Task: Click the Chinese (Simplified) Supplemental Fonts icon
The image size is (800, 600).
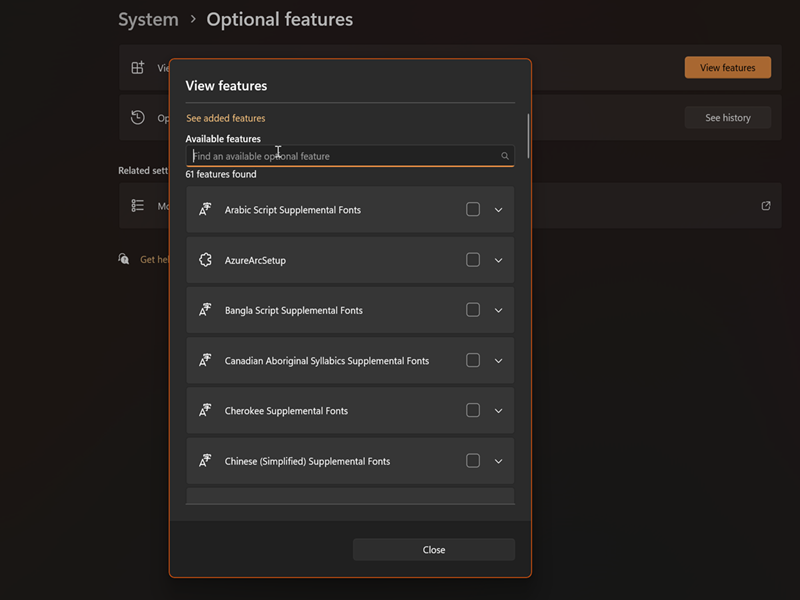Action: pyautogui.click(x=205, y=461)
